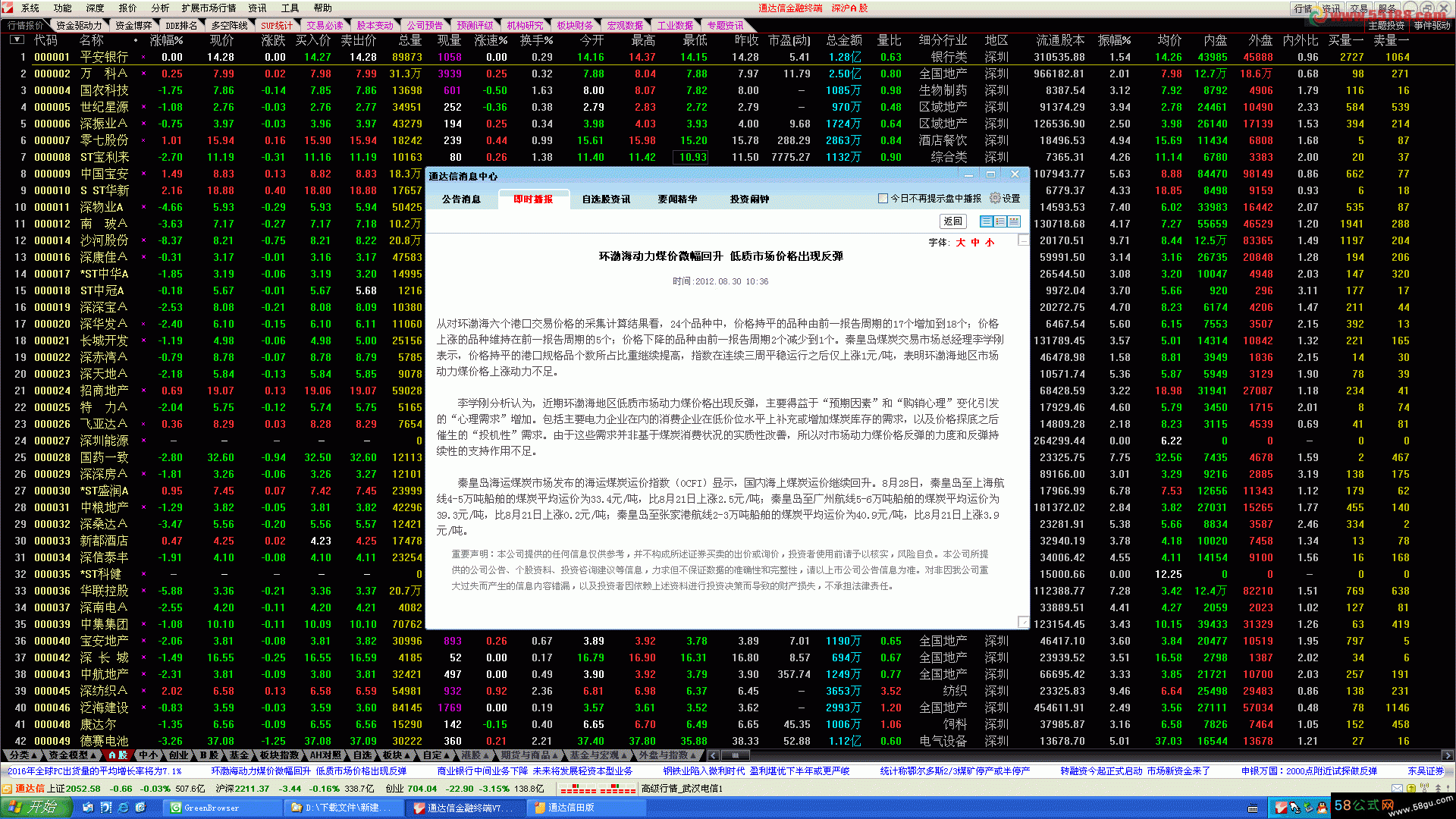Click the market indicator lights panel
This screenshot has width=1456, height=819.
598,789
